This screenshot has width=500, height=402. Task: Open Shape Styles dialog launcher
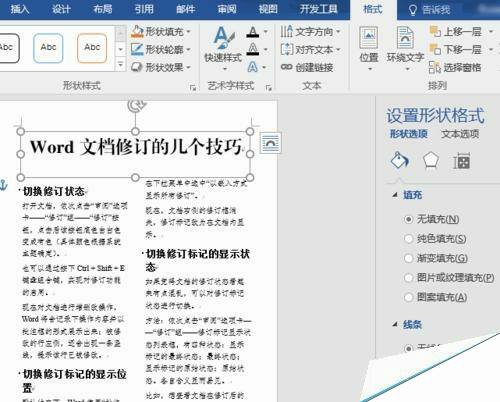pos(193,88)
